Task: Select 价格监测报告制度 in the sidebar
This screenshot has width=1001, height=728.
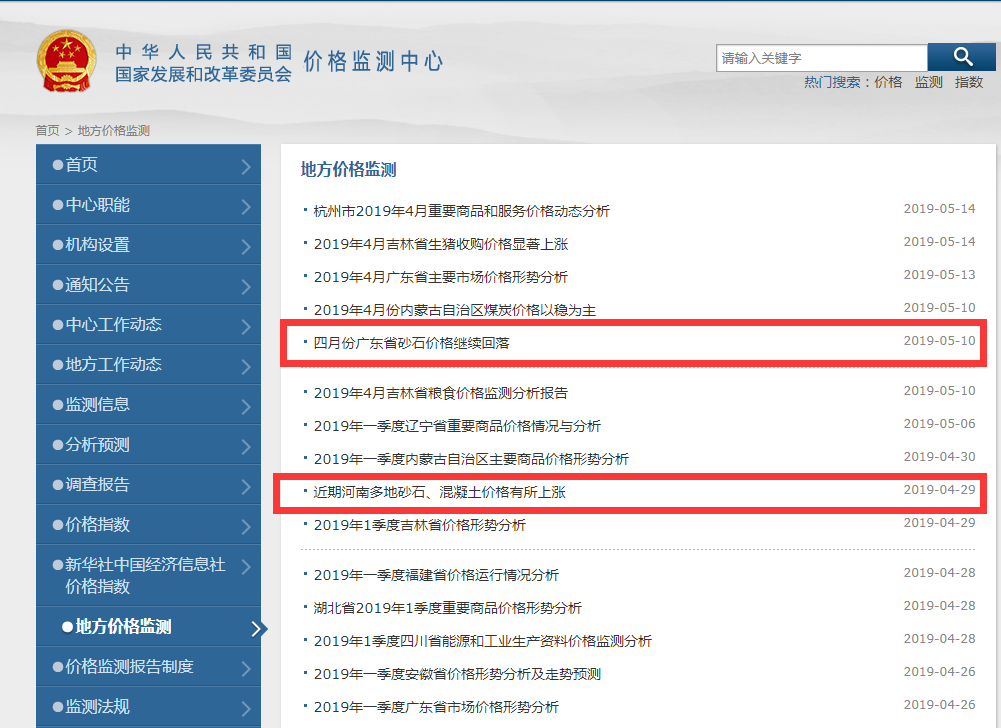Action: pyautogui.click(x=129, y=667)
